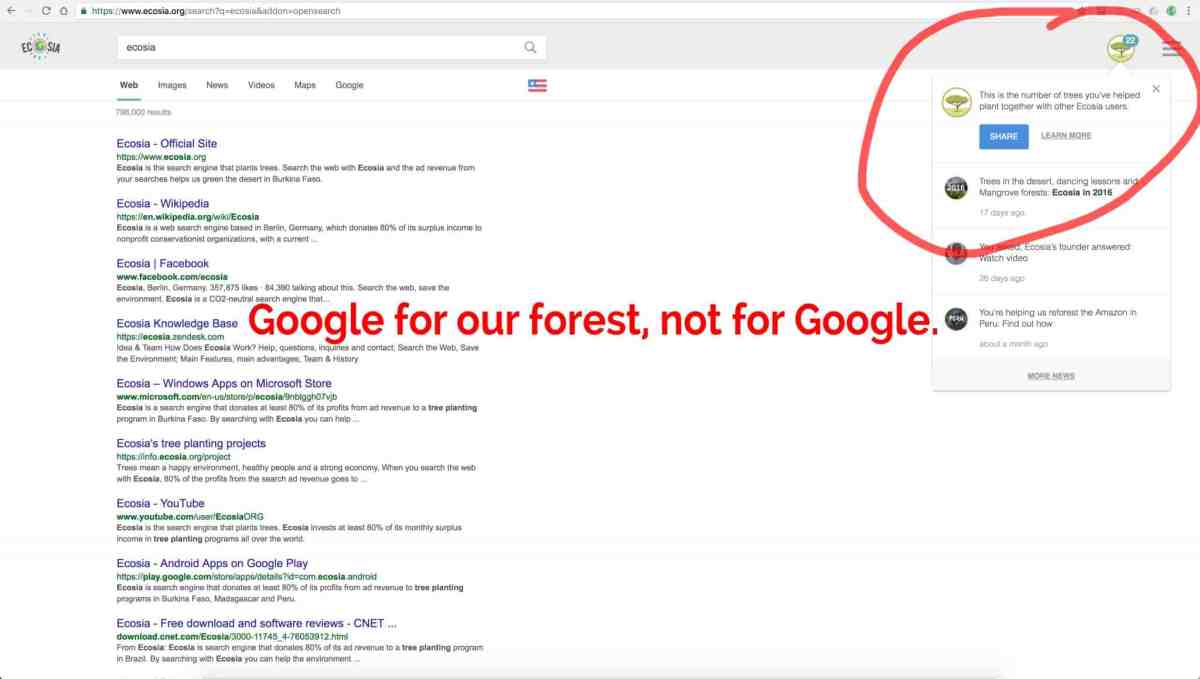
Task: Click the '26 days ago' timestamp
Action: (1002, 279)
